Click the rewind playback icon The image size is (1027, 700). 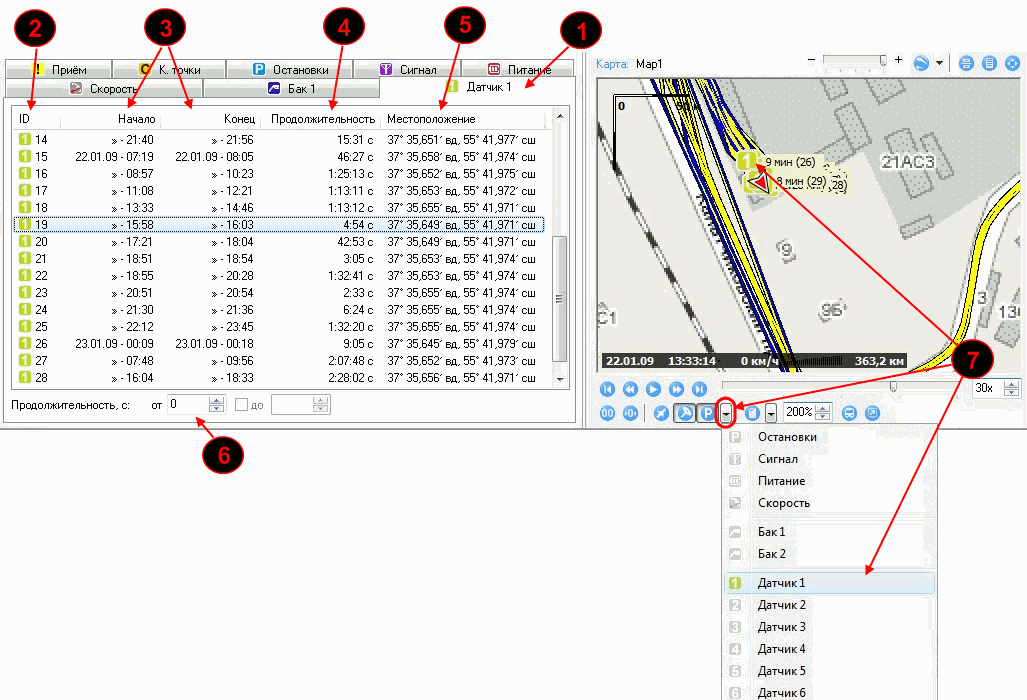click(x=630, y=389)
